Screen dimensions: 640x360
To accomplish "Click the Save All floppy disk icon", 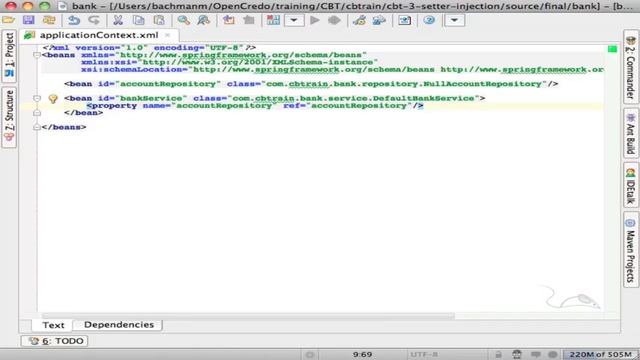I will coord(29,20).
